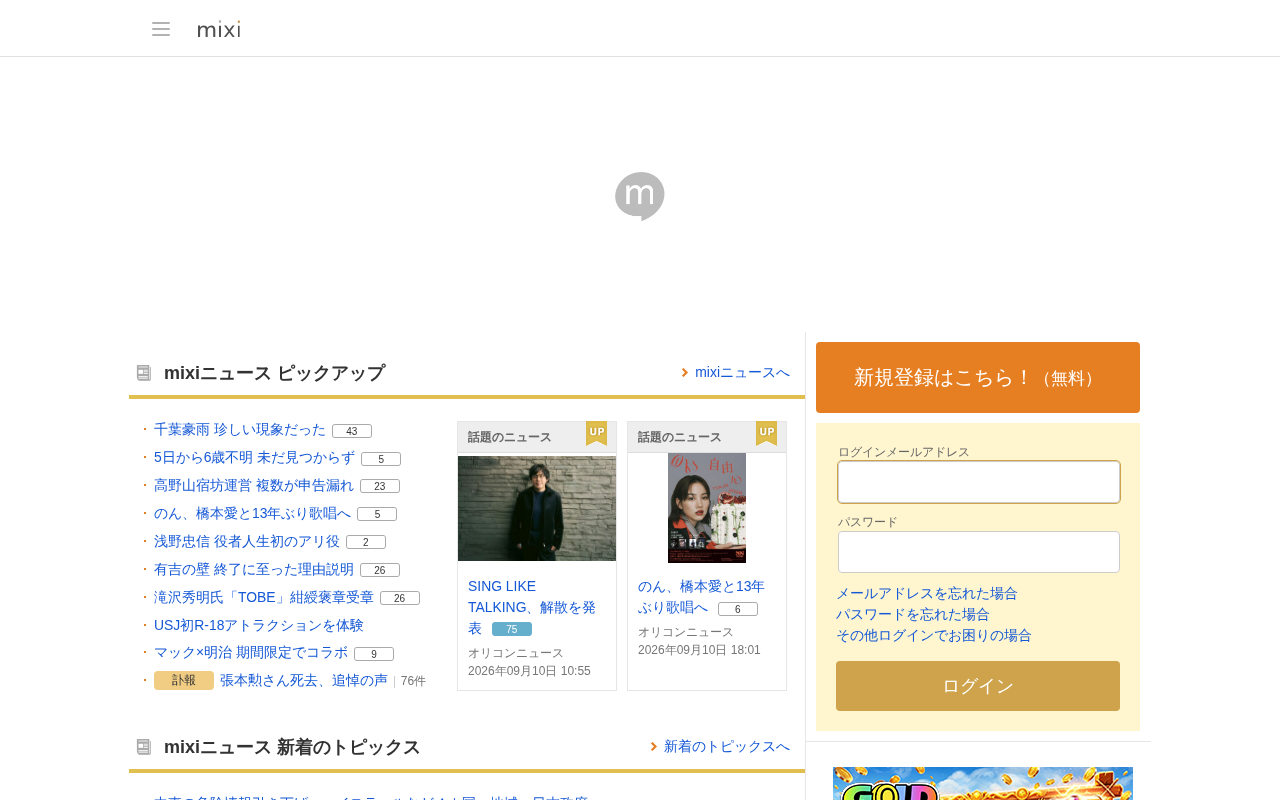
Task: Click the 訃報 label badge
Action: (184, 680)
